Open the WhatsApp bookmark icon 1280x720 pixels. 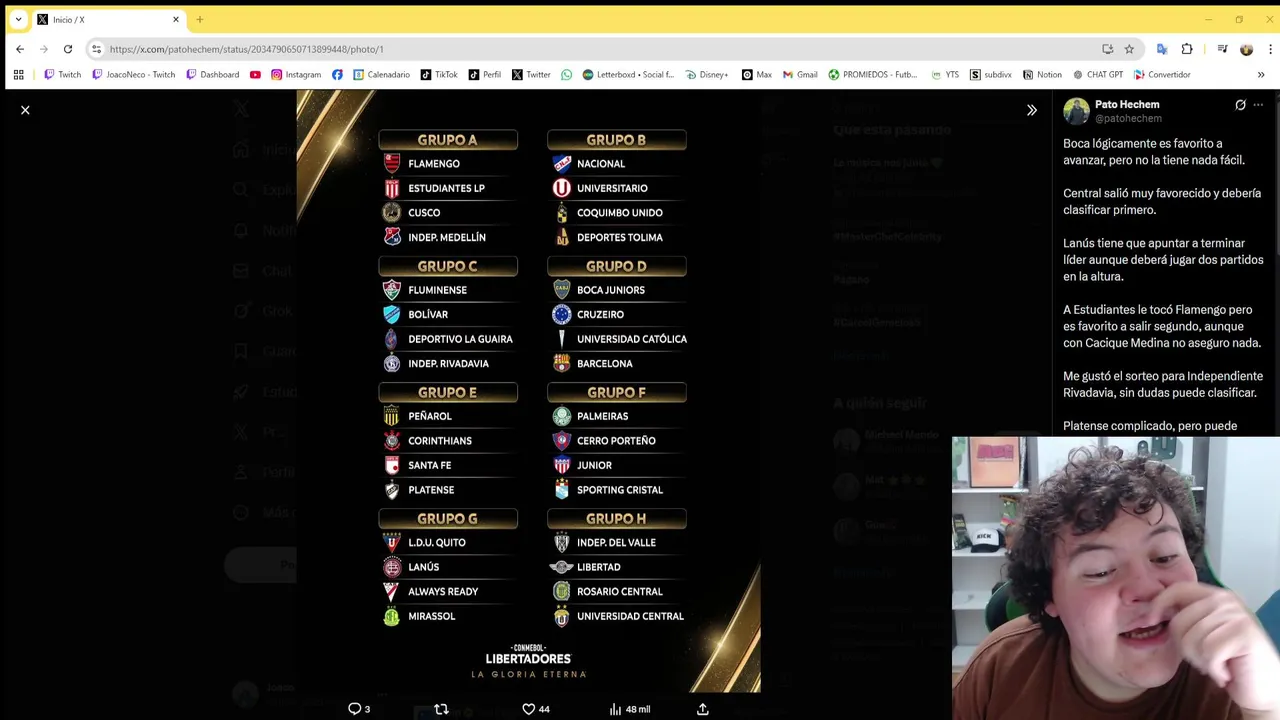tap(566, 74)
